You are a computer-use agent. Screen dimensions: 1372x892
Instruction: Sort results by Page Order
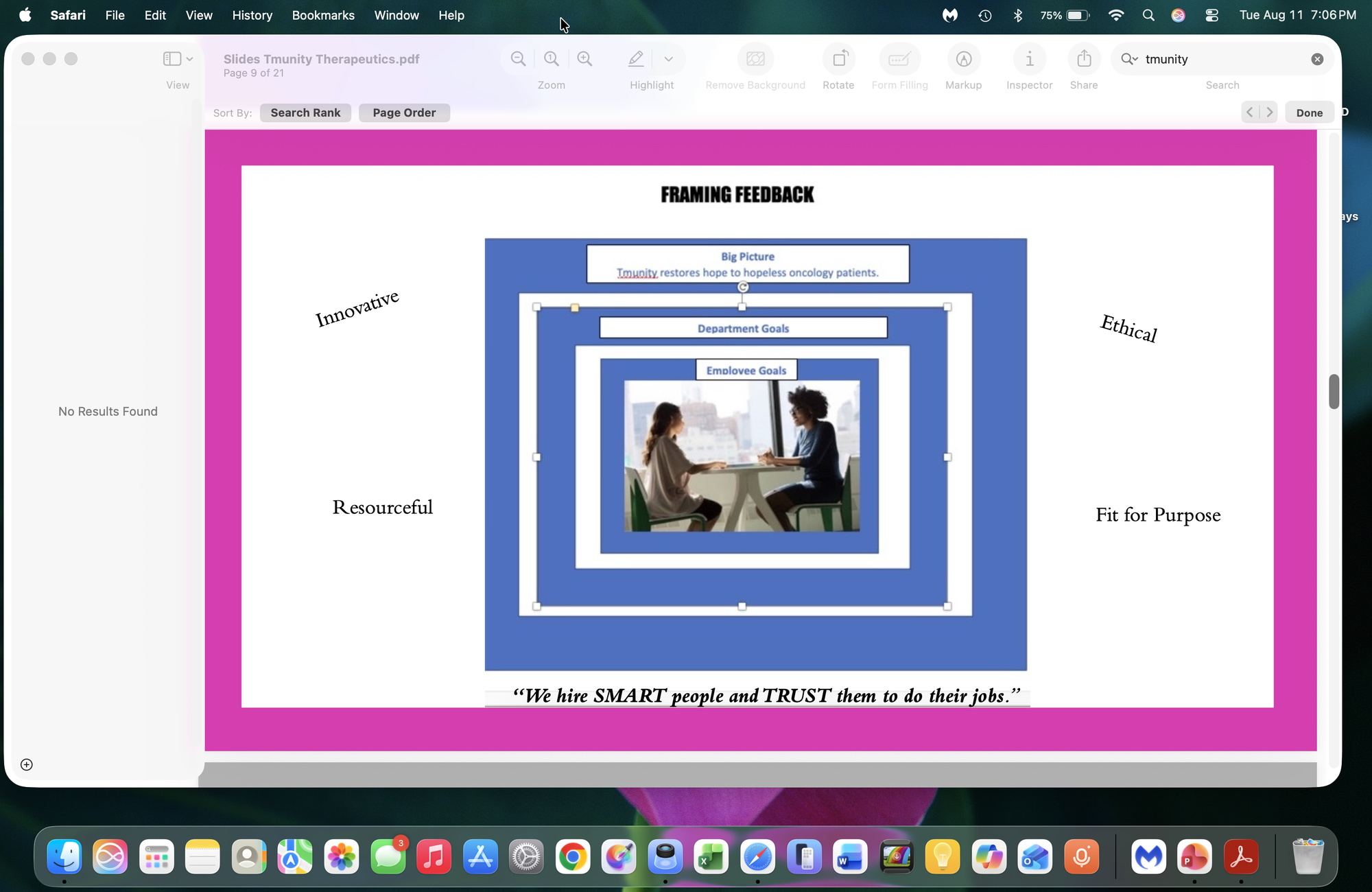coord(404,113)
